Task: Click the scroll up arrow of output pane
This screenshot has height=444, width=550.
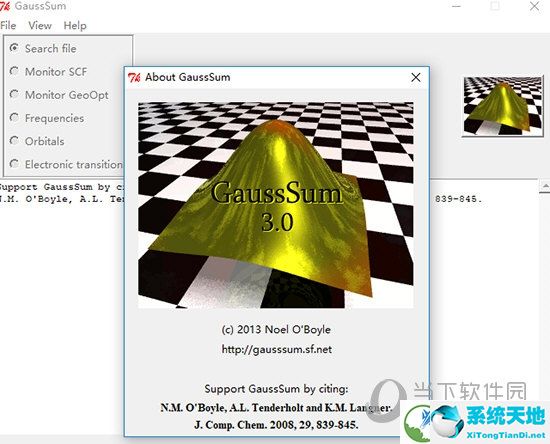Action: click(x=545, y=186)
